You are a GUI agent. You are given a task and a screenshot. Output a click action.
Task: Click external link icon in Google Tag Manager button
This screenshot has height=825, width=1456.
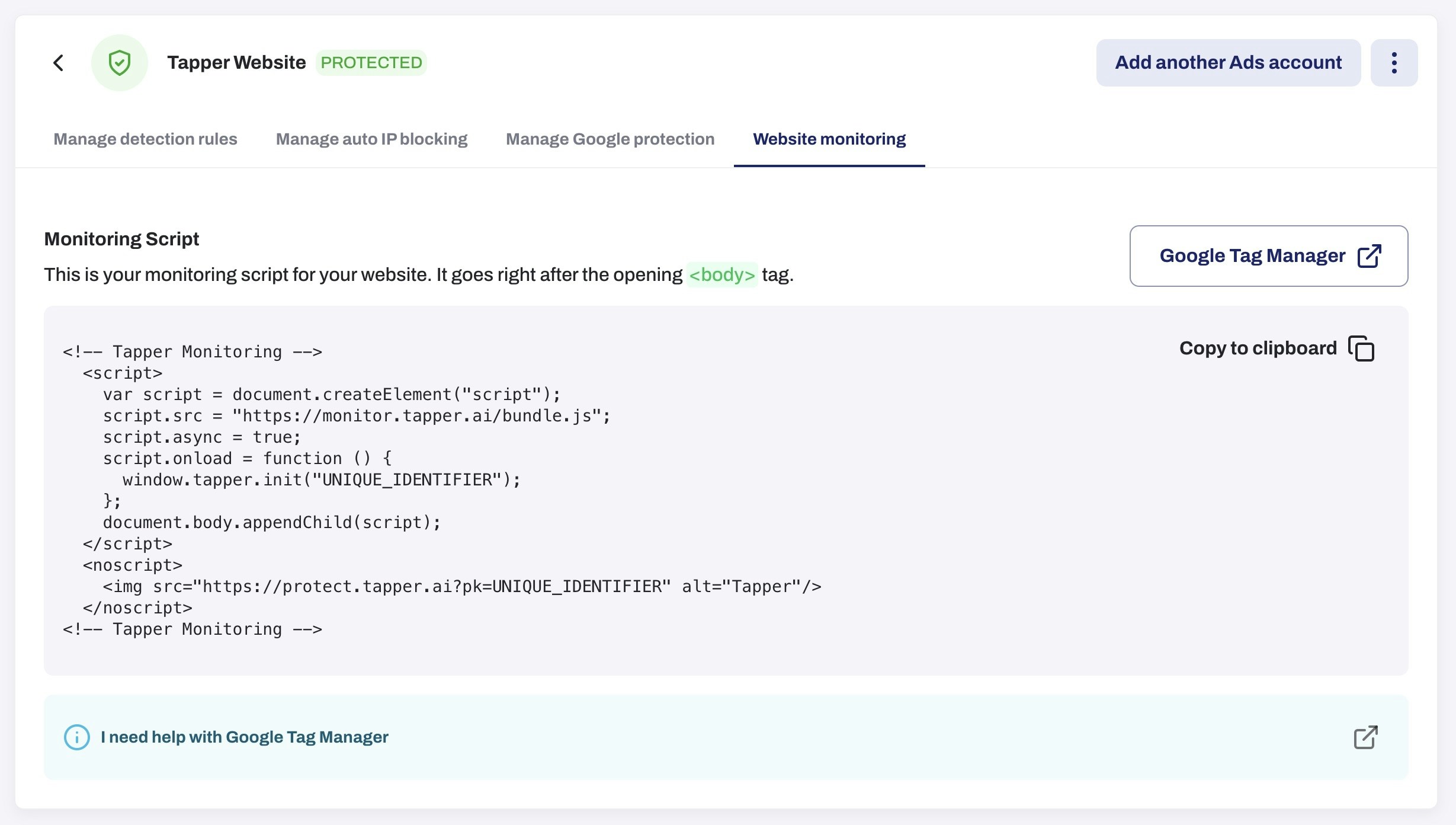coord(1369,256)
